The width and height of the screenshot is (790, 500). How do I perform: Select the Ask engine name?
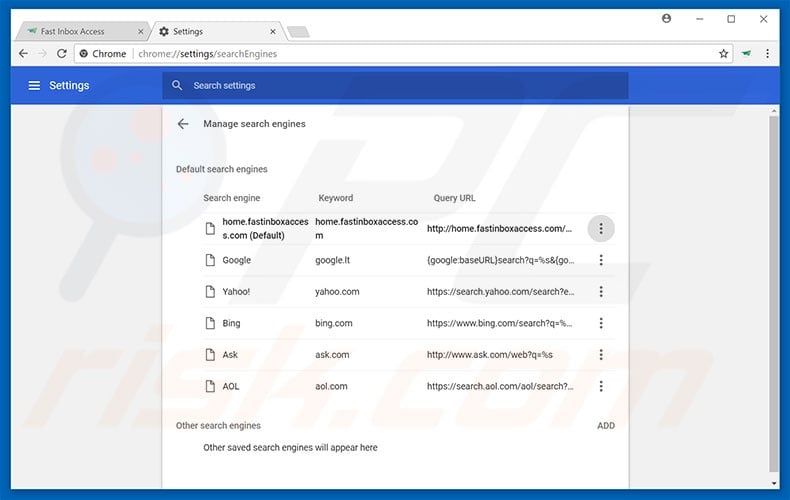tap(230, 355)
